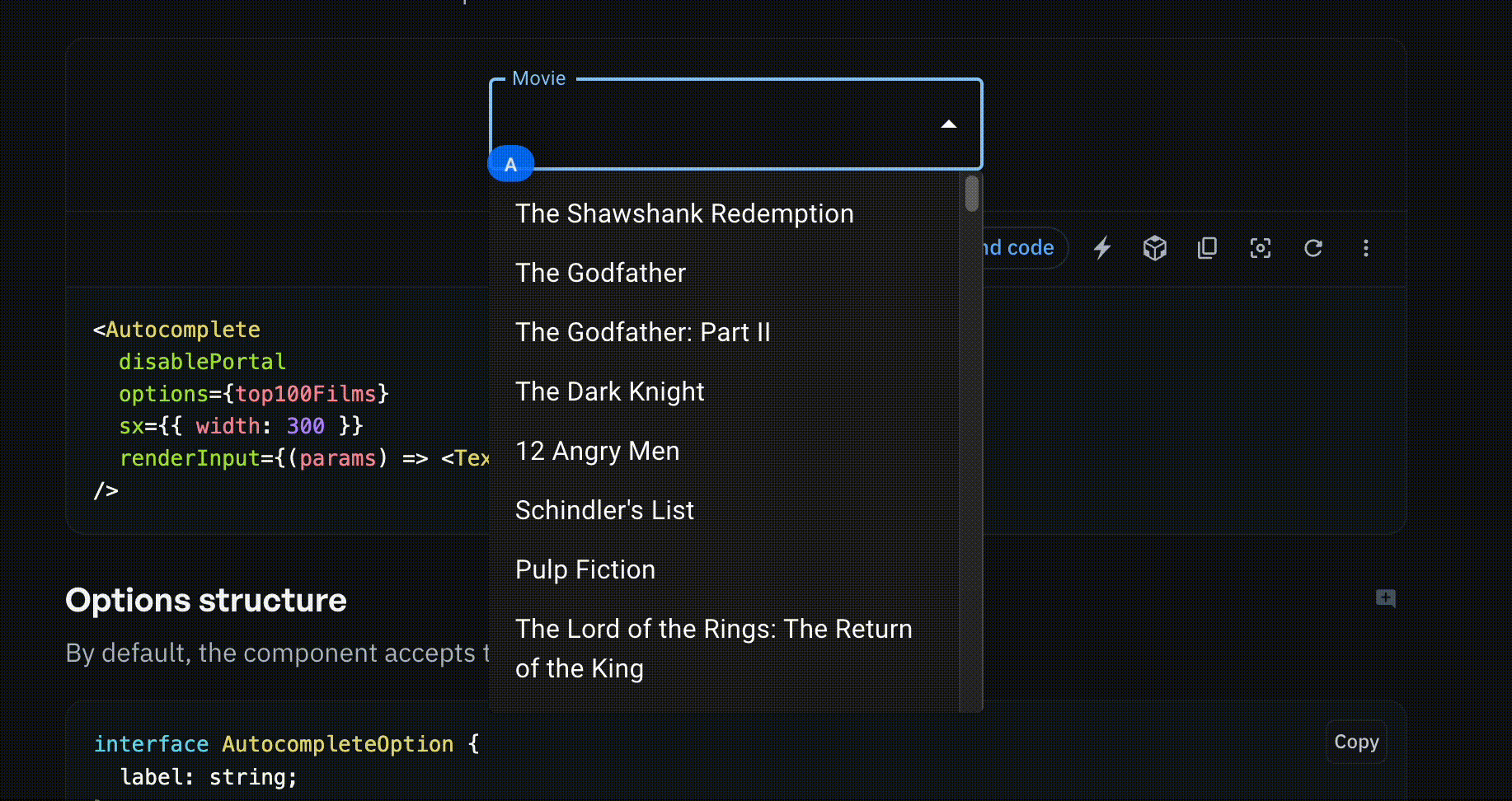Viewport: 1512px width, 801px height.
Task: Choose 'Schindler's List' option
Action: 604,510
